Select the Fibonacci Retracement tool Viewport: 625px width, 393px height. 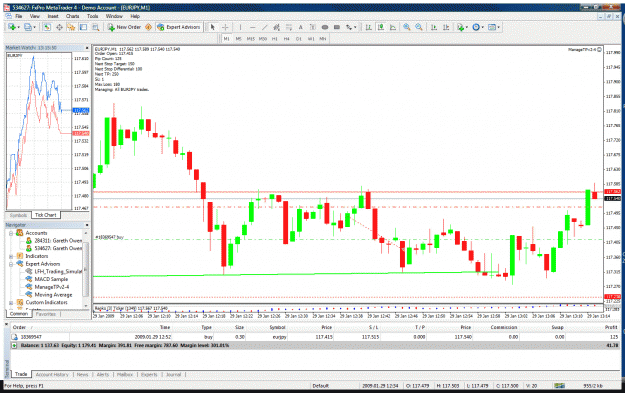289,27
